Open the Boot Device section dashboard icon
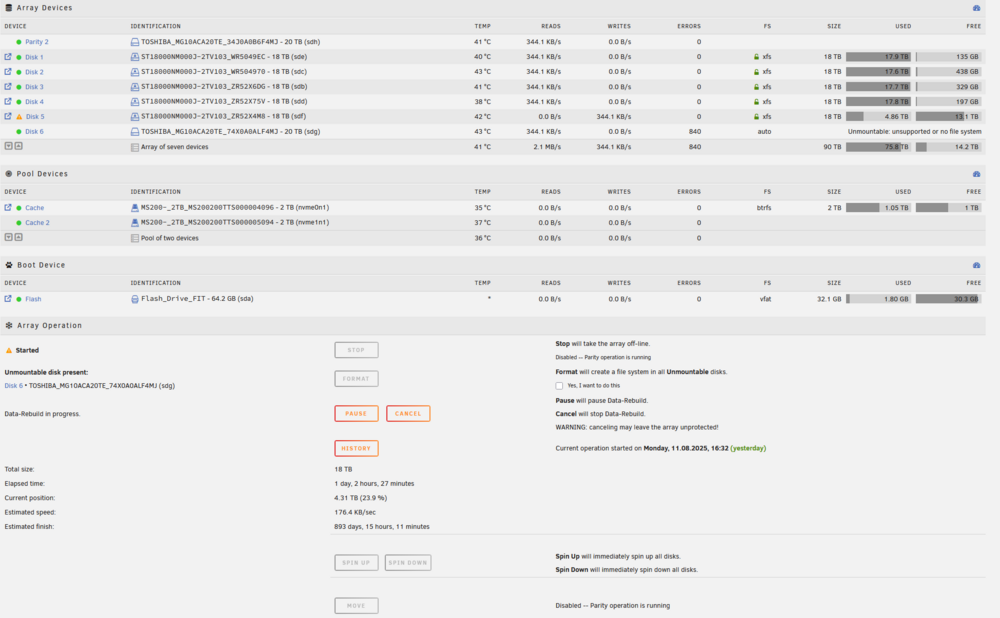The height and width of the screenshot is (618, 1000). 976,265
